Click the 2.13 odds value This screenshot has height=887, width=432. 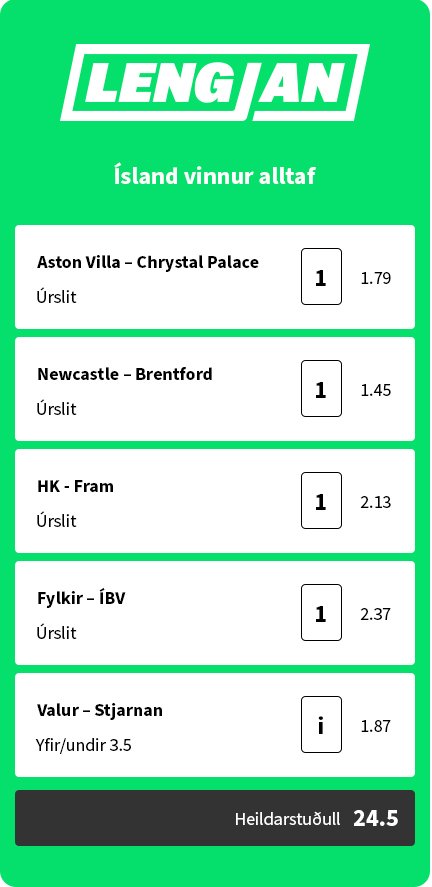tap(375, 502)
